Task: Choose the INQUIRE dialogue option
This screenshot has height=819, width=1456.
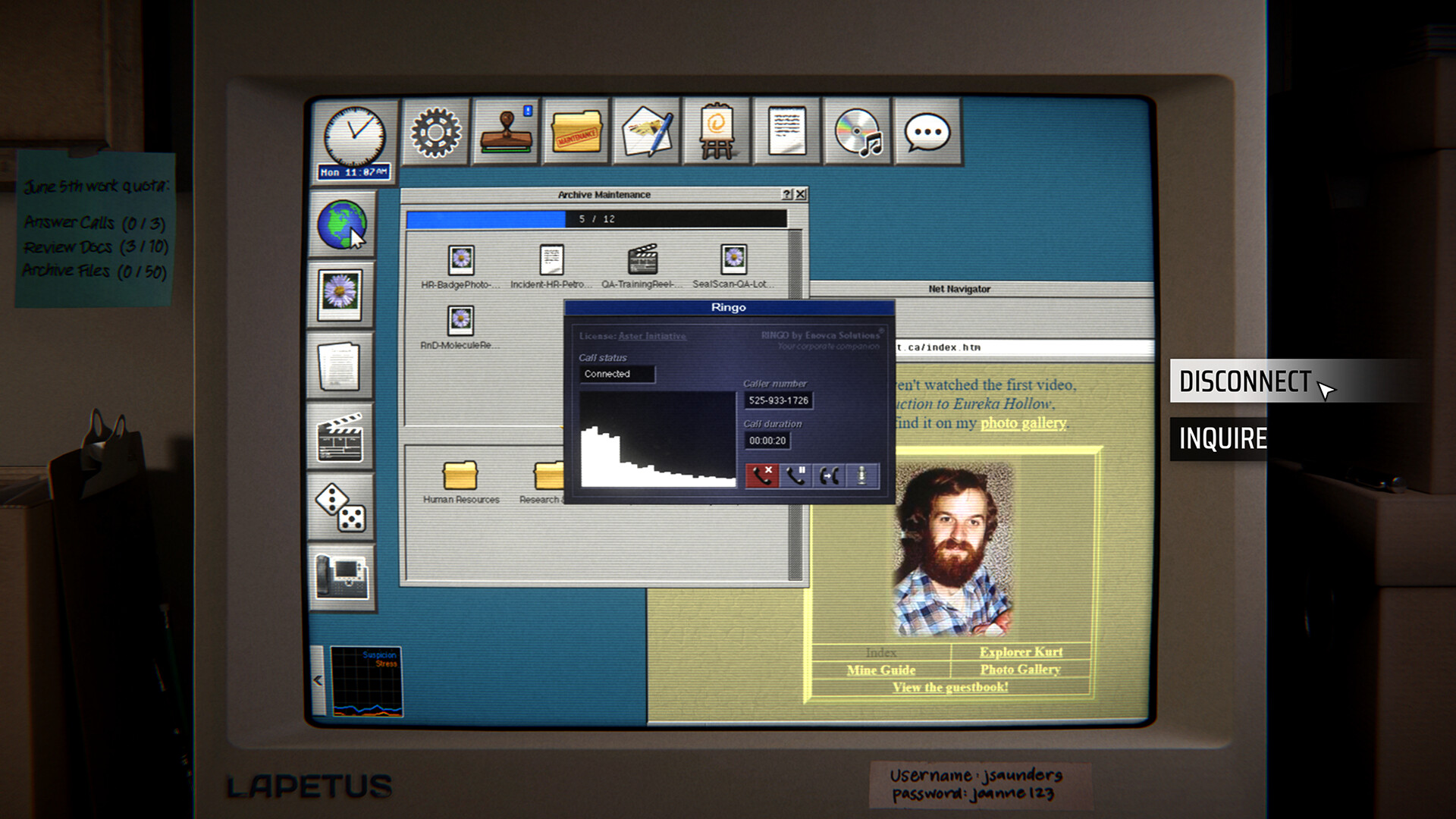Action: pos(1222,438)
